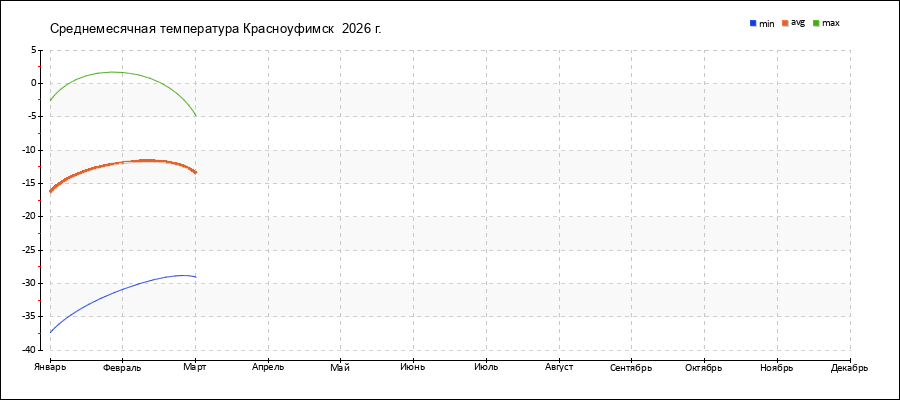900x400 pixels.
Task: Click the Март axis label
Action: point(195,367)
